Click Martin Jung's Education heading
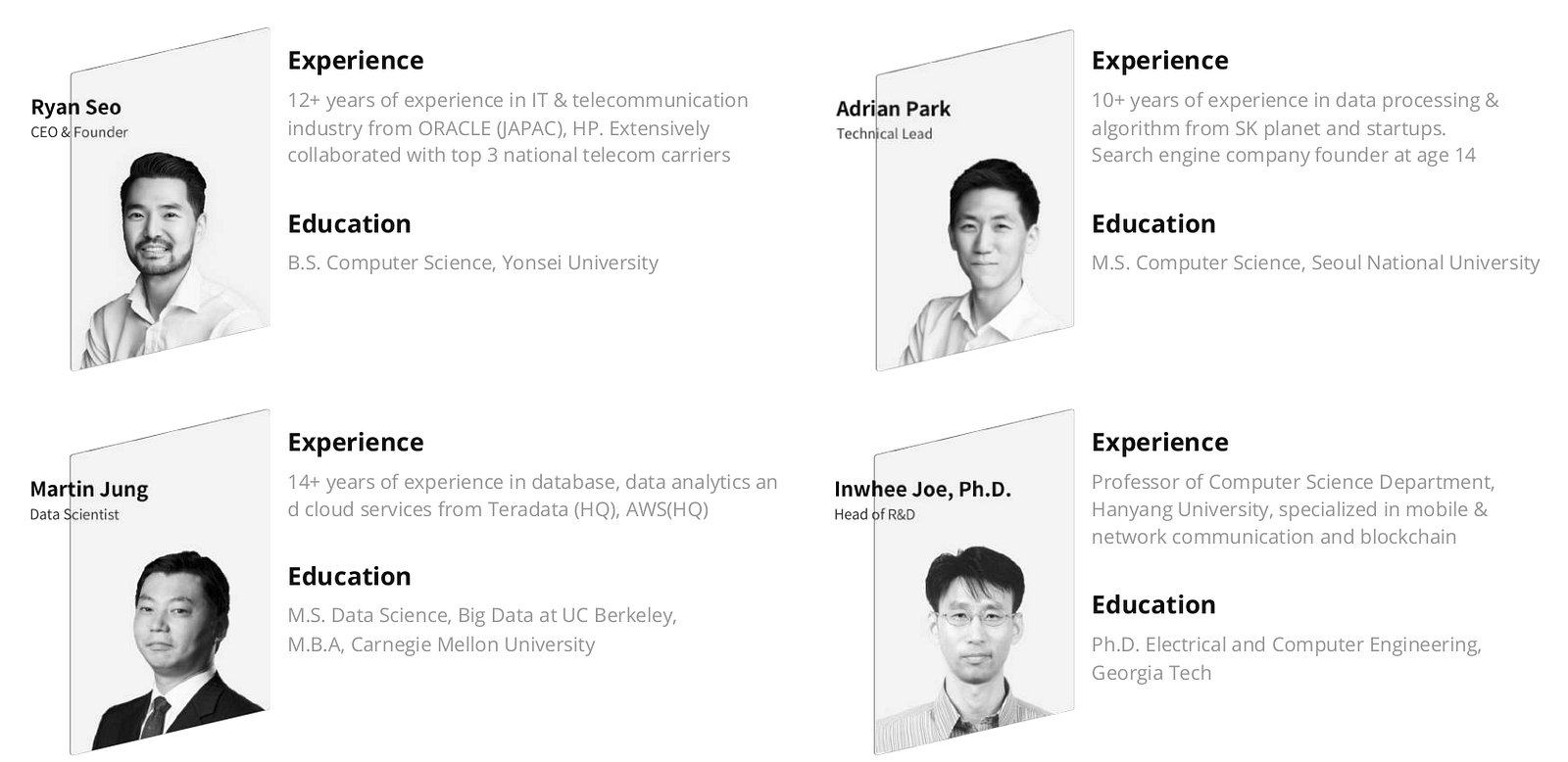 click(x=349, y=576)
